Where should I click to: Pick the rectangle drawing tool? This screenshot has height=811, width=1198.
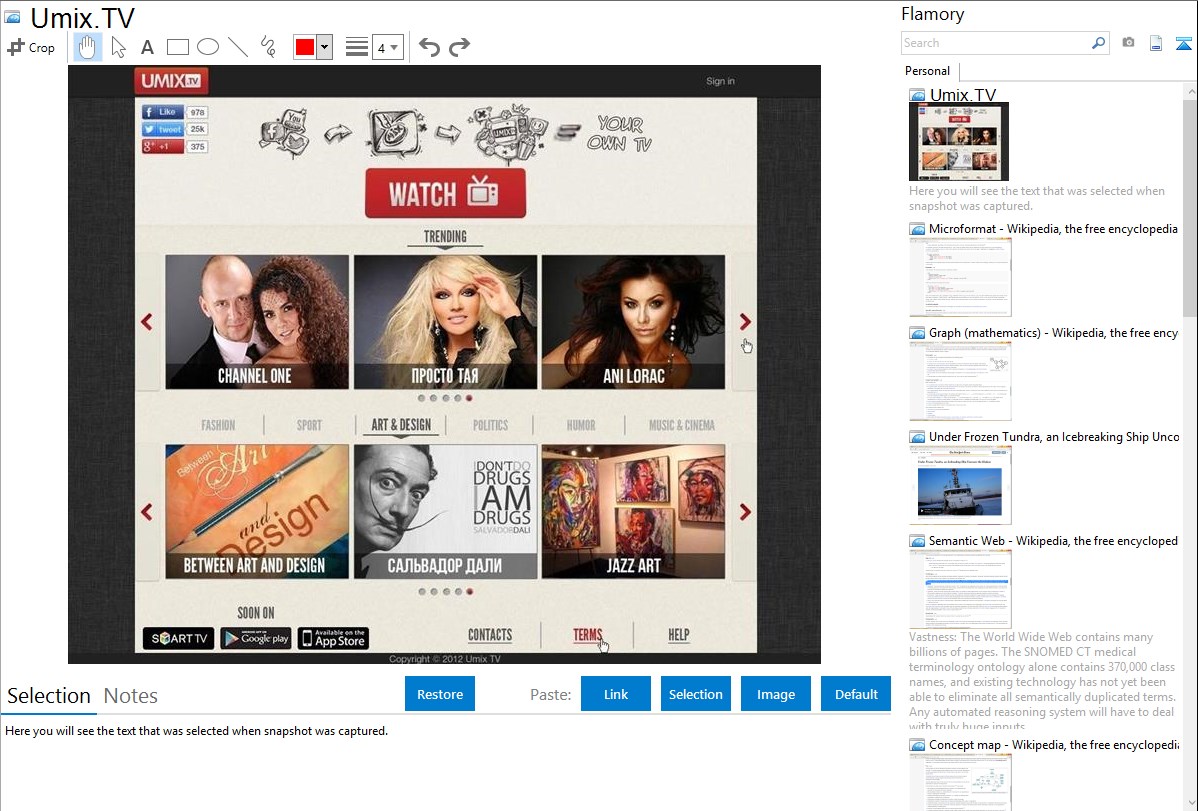pos(177,47)
